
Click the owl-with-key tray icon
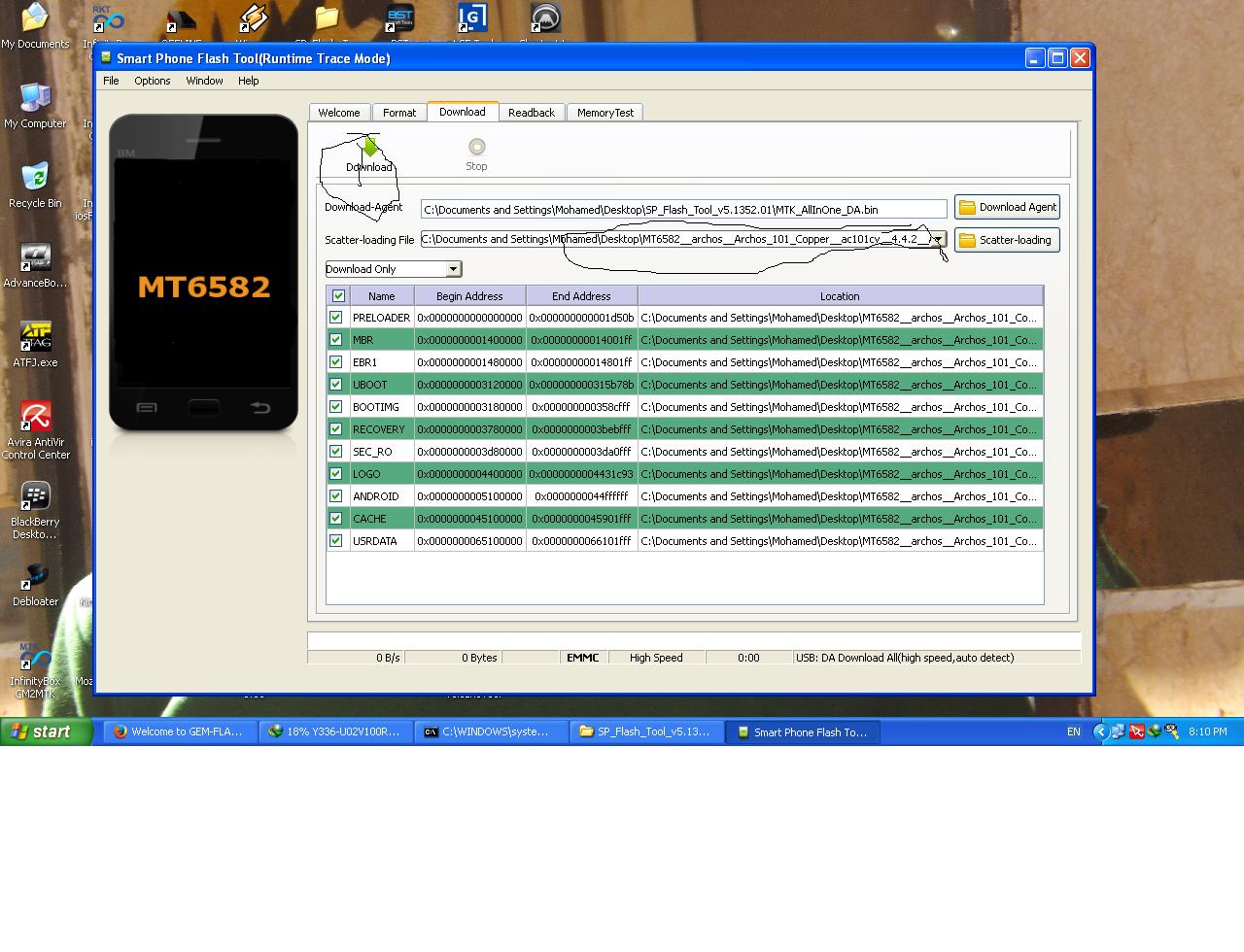tap(1171, 731)
